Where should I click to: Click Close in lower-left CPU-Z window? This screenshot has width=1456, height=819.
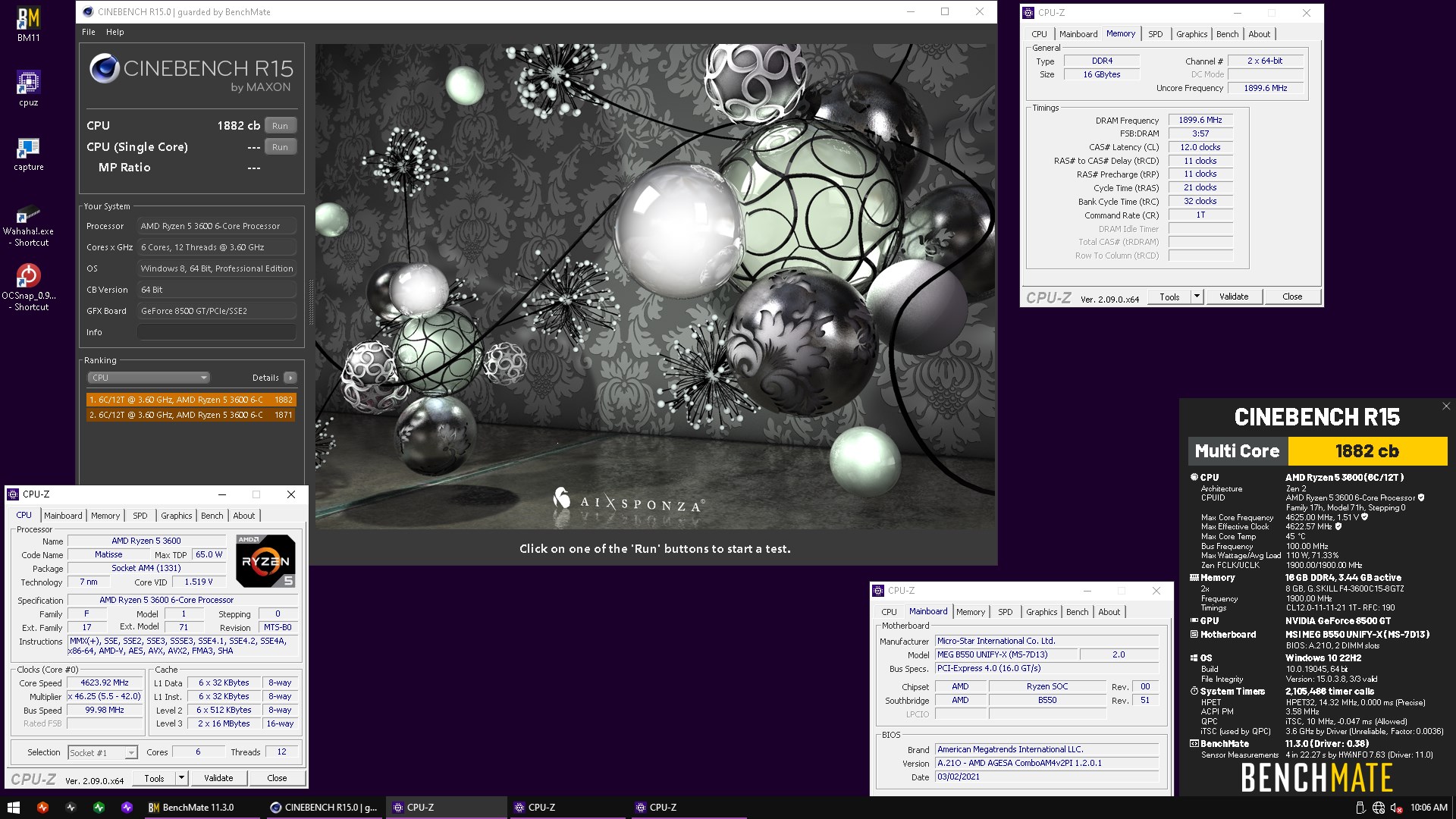(x=277, y=778)
